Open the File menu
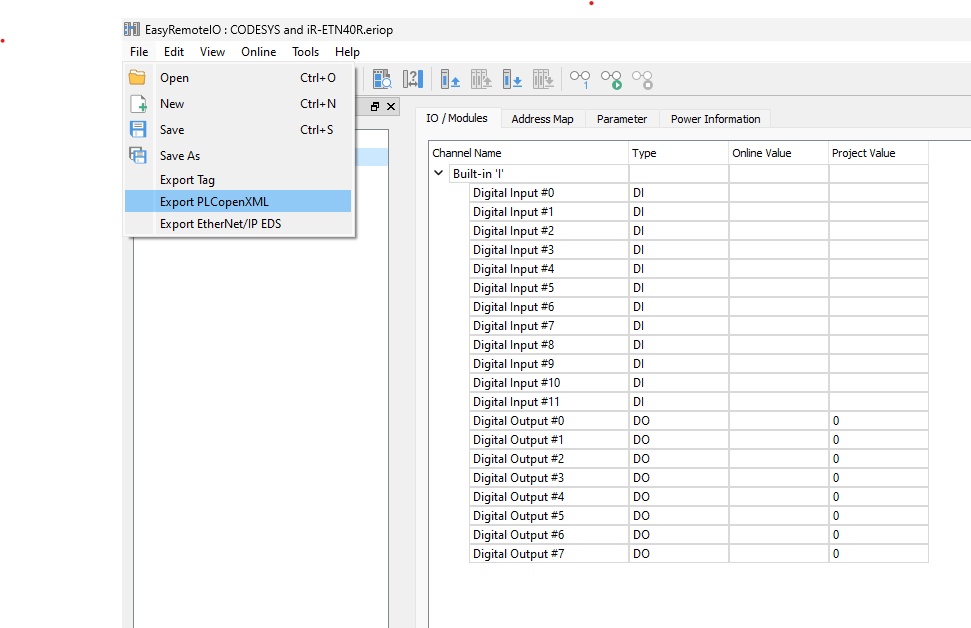 (139, 52)
